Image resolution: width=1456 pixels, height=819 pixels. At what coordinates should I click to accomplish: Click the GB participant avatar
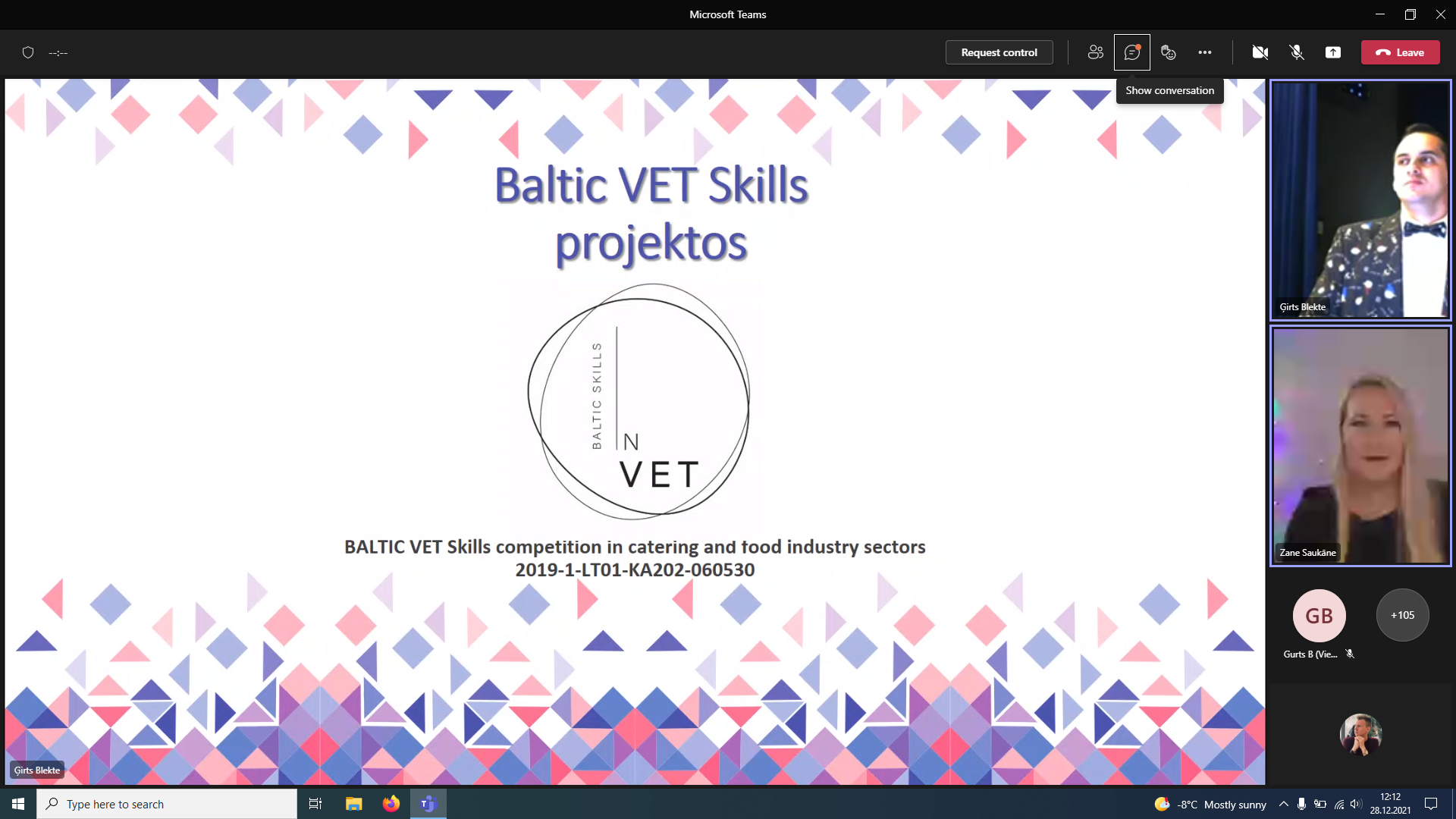click(x=1319, y=615)
